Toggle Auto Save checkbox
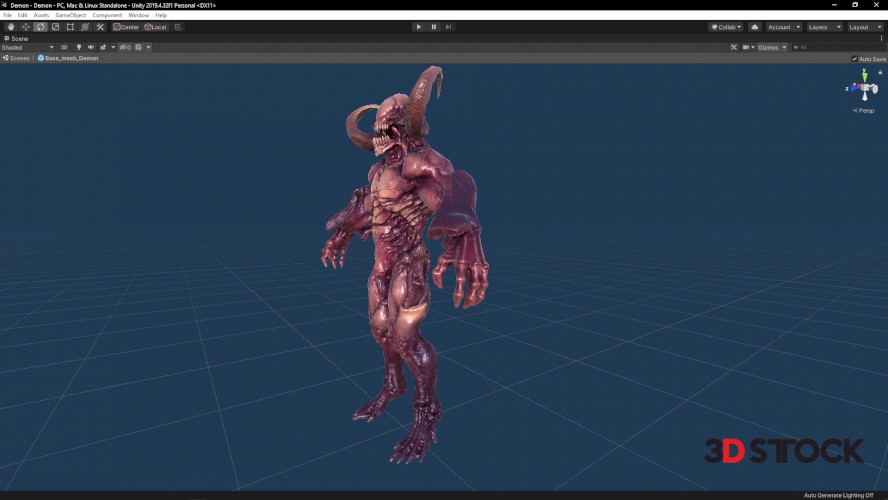 tap(855, 59)
